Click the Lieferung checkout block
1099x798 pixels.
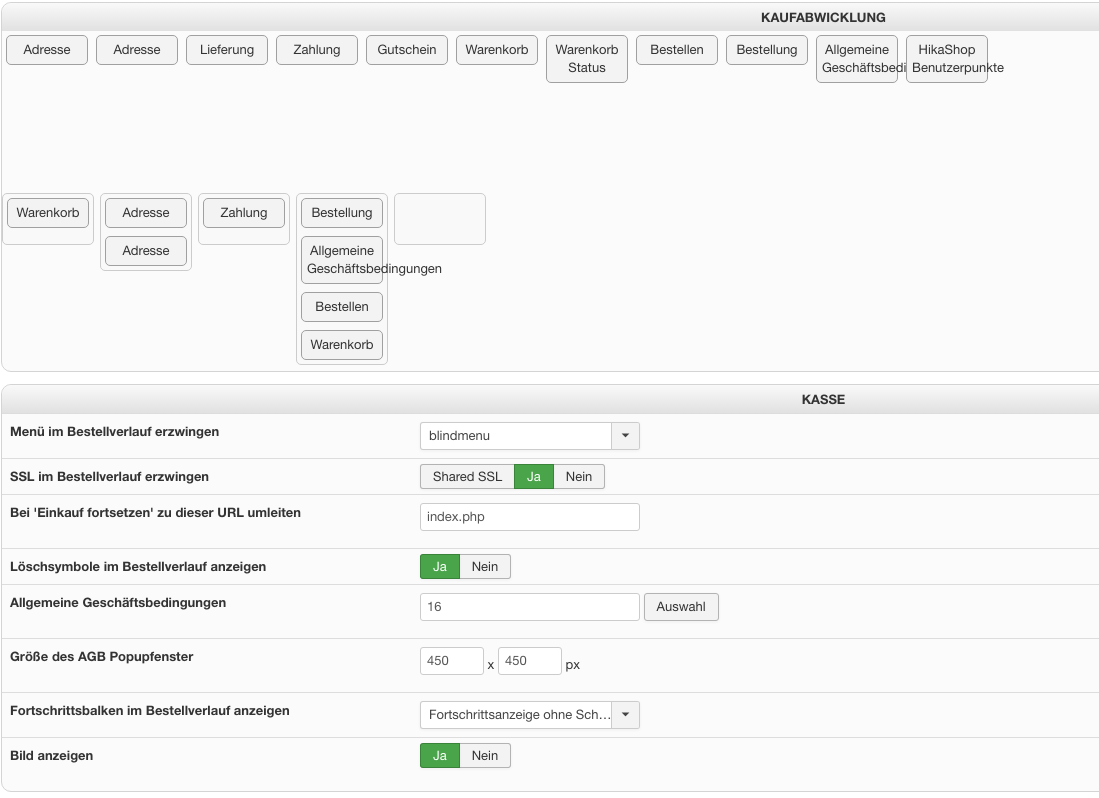click(227, 50)
